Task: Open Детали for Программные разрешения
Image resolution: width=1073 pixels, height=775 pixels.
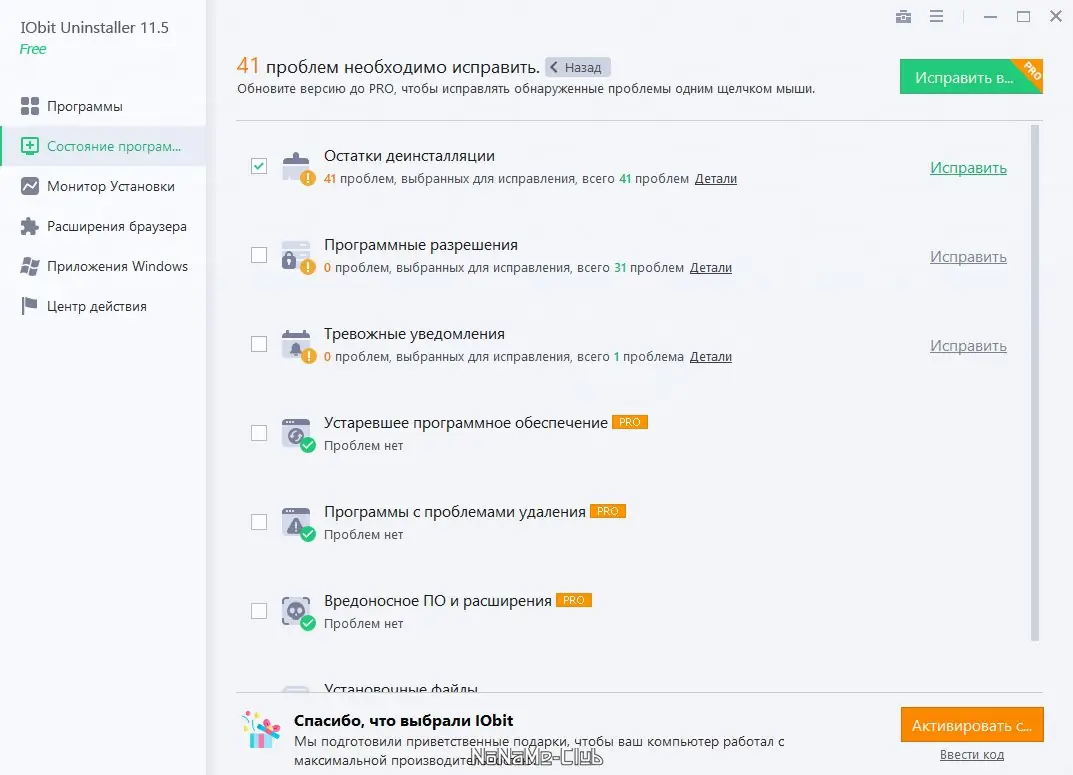Action: pyautogui.click(x=710, y=267)
